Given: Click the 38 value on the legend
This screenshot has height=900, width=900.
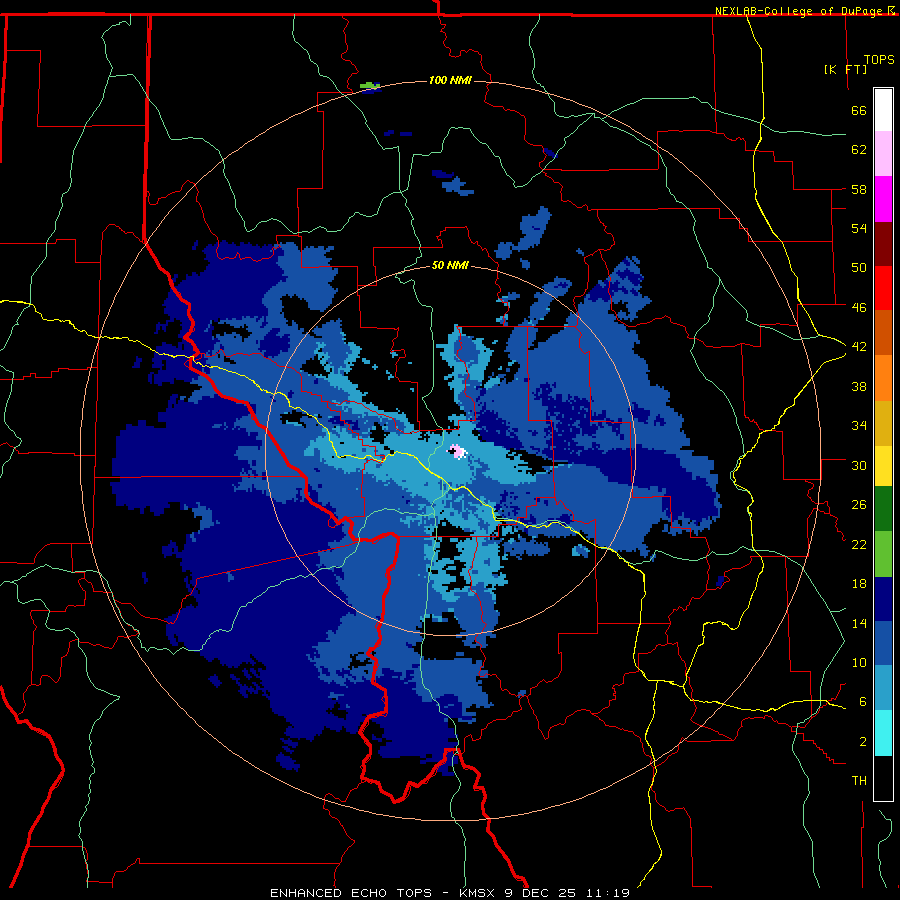Looking at the screenshot, I should [859, 386].
